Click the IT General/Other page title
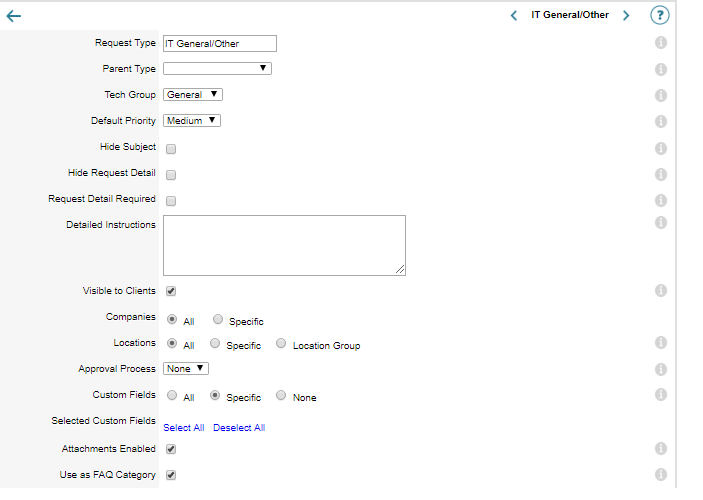This screenshot has width=703, height=500. 570,15
